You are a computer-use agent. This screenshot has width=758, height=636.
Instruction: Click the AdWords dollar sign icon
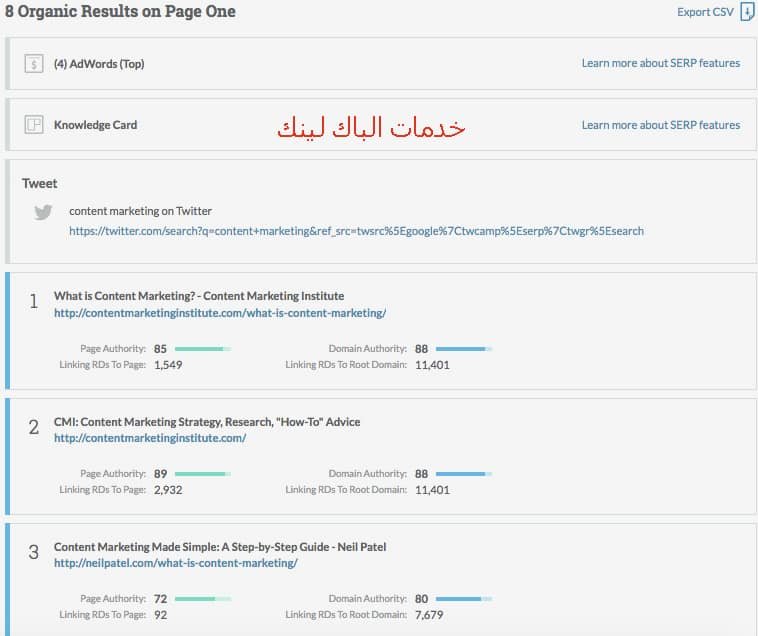(x=34, y=64)
